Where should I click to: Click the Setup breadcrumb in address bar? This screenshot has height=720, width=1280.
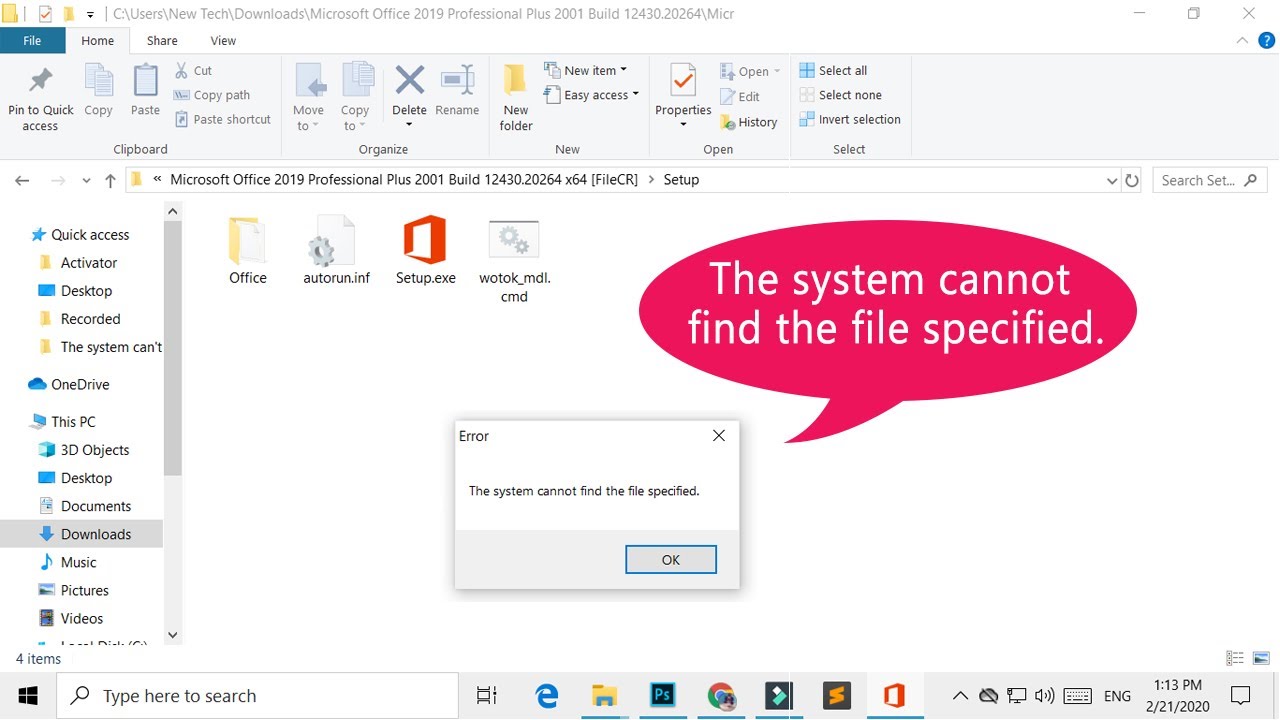(681, 180)
